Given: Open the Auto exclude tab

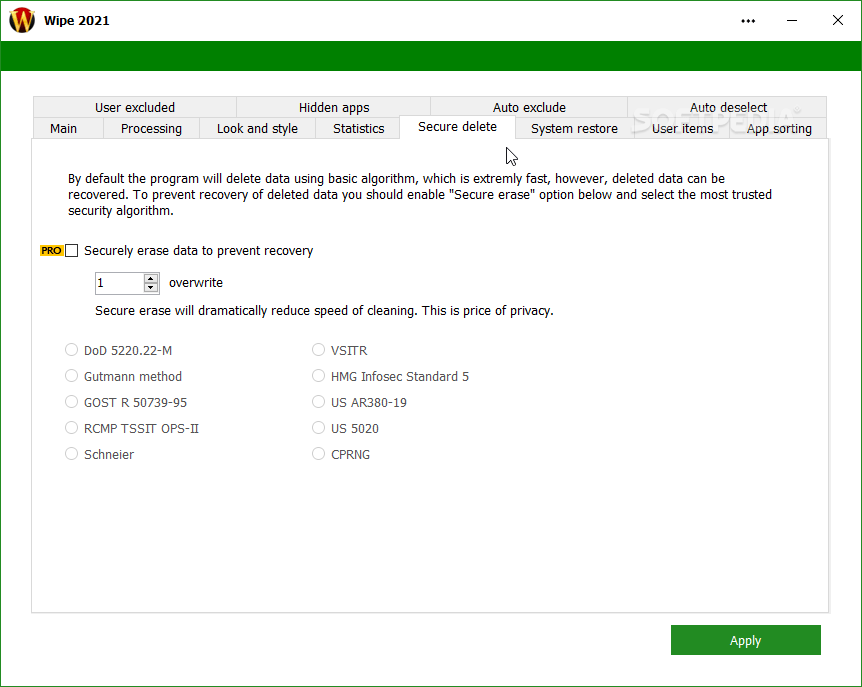Looking at the screenshot, I should coord(529,107).
